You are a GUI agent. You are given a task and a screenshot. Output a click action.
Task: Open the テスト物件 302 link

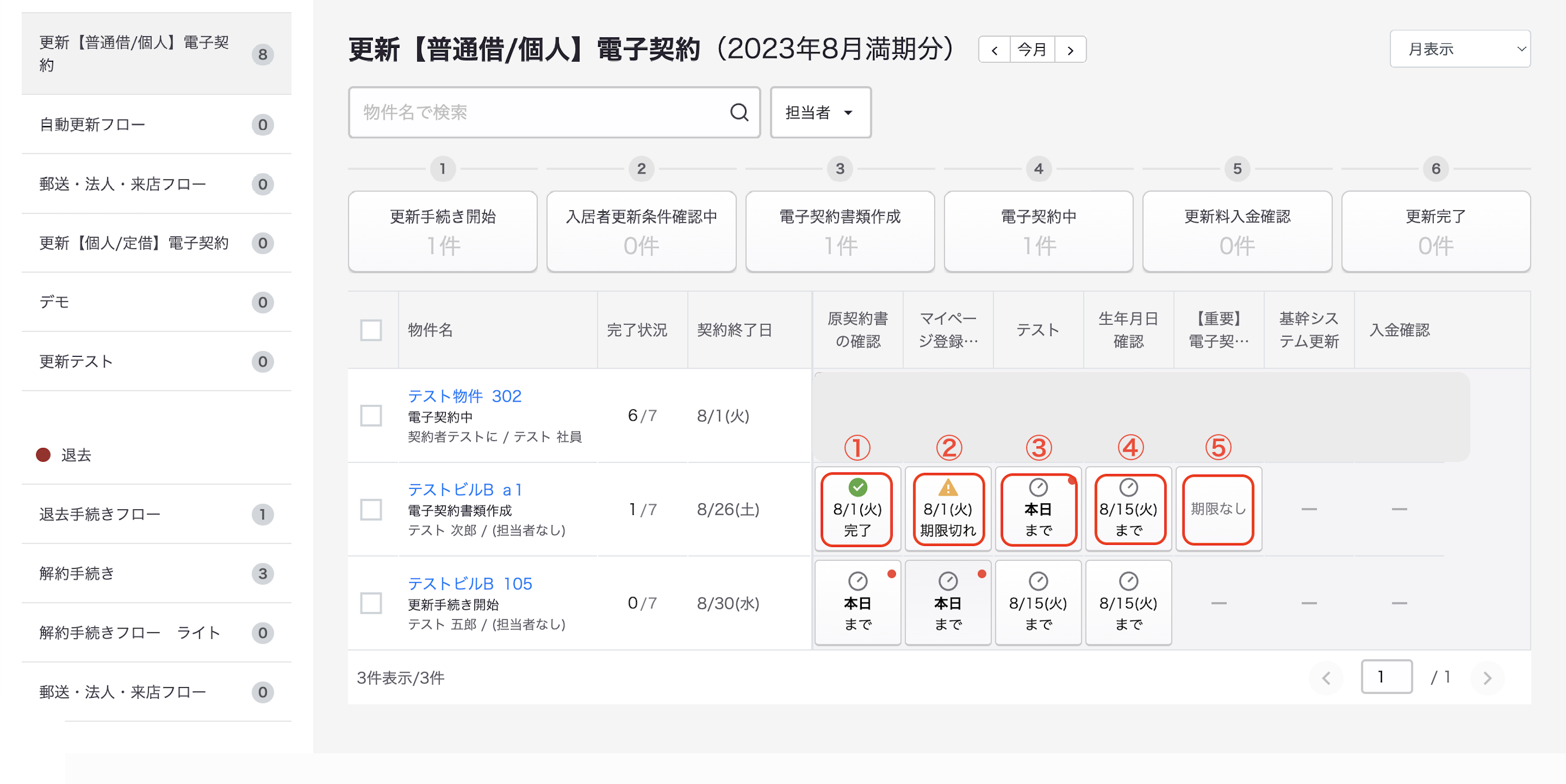pyautogui.click(x=464, y=396)
